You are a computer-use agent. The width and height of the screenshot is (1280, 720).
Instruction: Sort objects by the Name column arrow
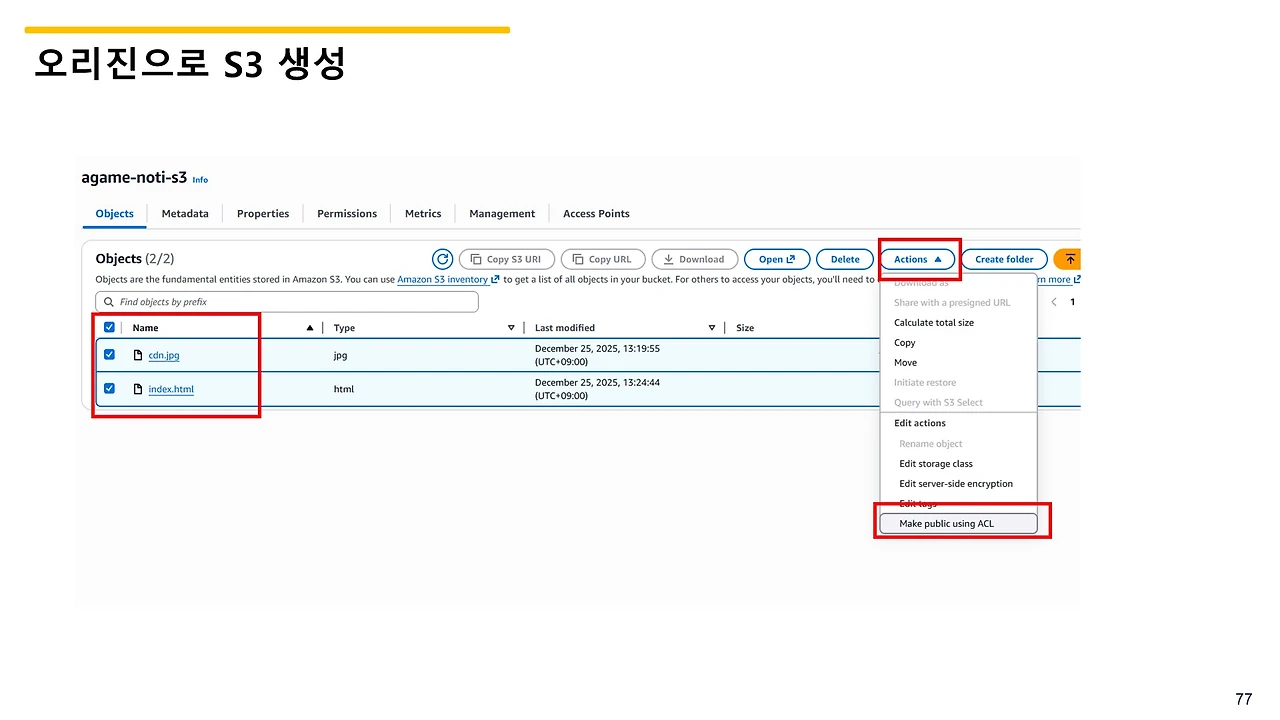(310, 328)
